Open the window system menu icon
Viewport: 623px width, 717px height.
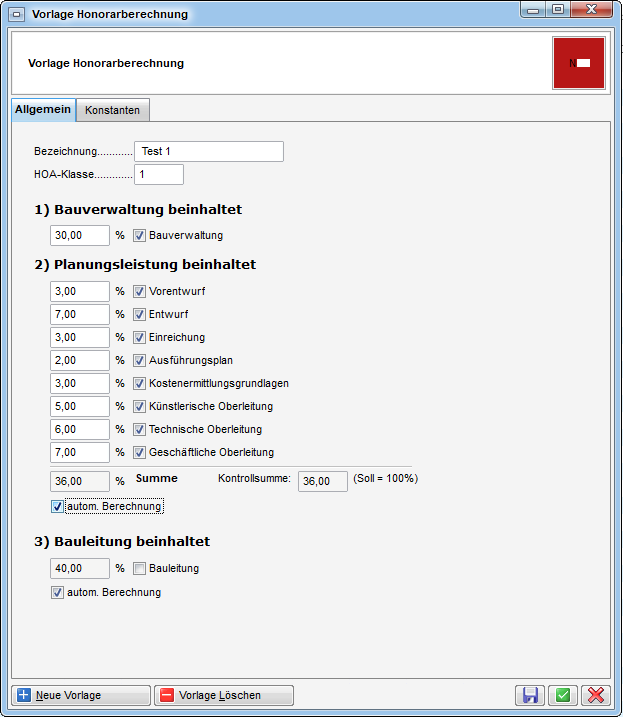tap(16, 14)
